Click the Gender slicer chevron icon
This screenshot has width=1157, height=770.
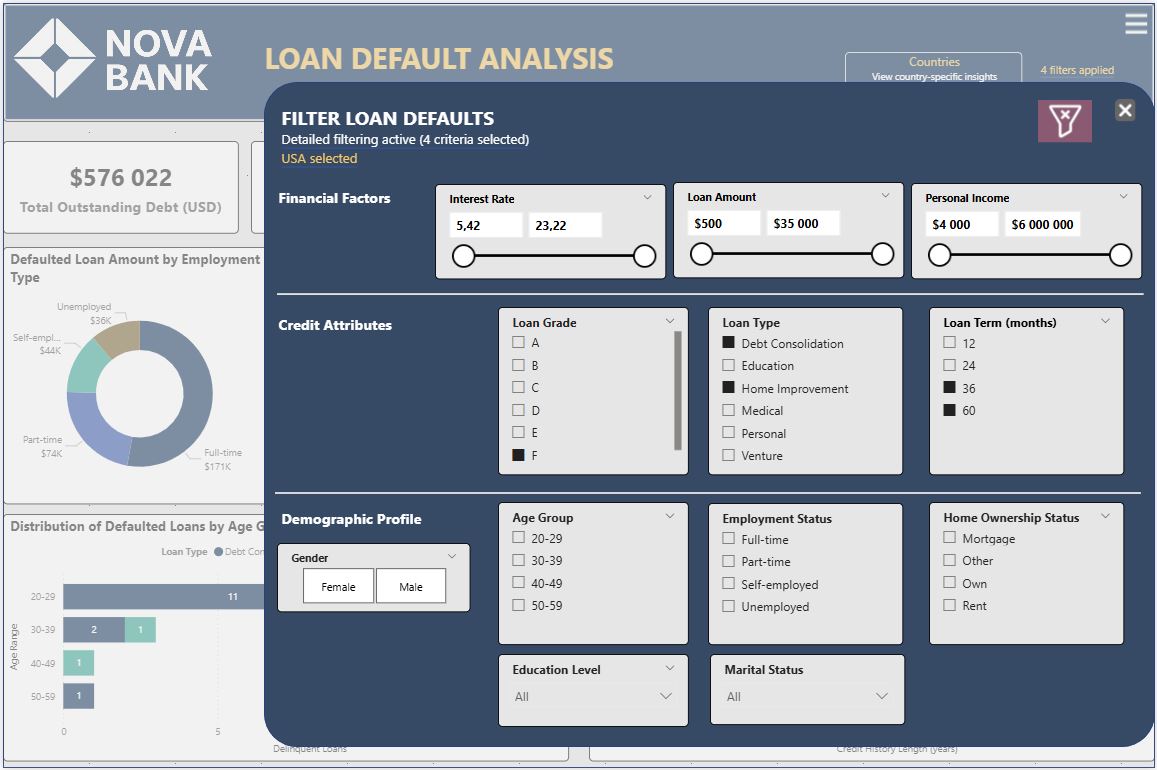(452, 557)
